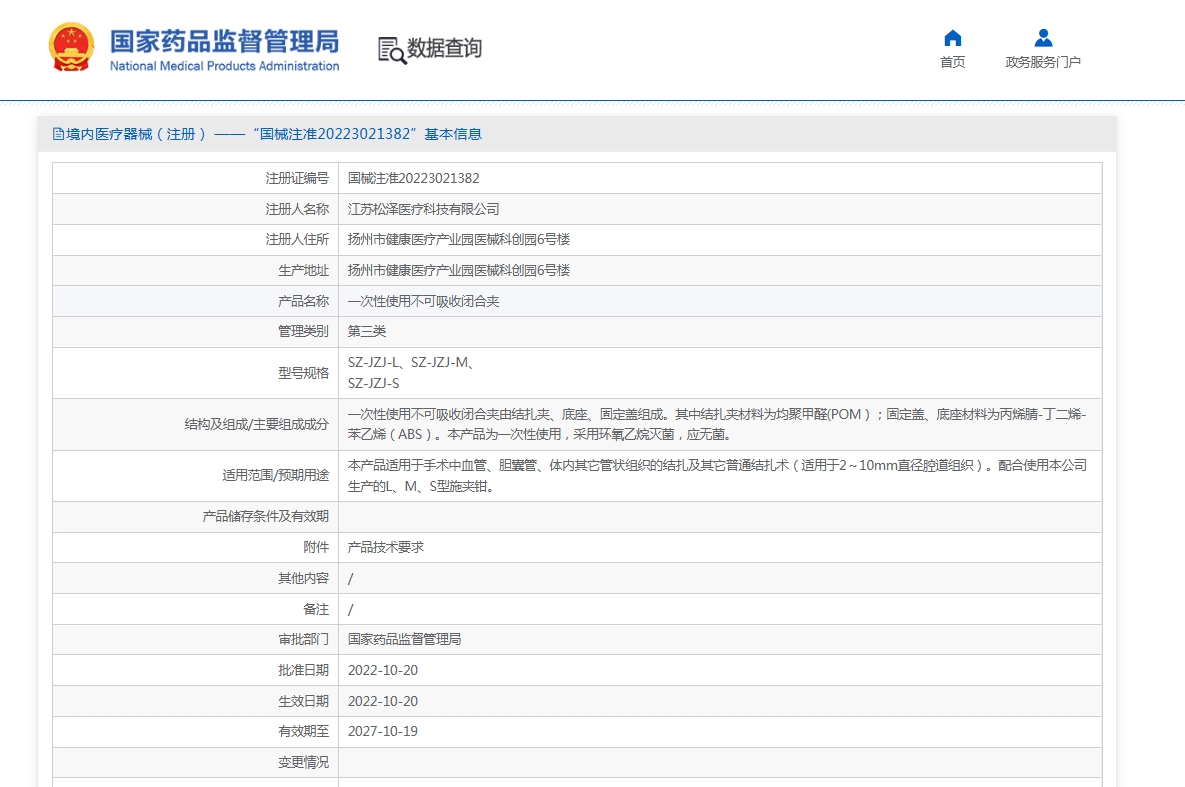Click the 结构及组成/主要组成成分 label
This screenshot has width=1185, height=787.
[x=257, y=425]
